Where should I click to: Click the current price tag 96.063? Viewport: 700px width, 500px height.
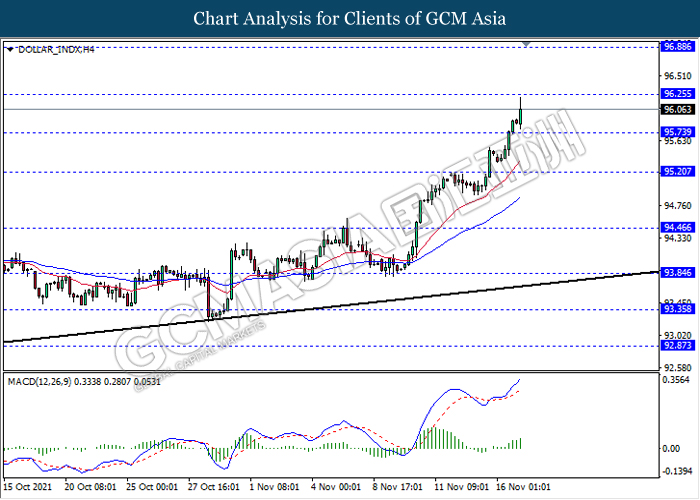click(677, 109)
